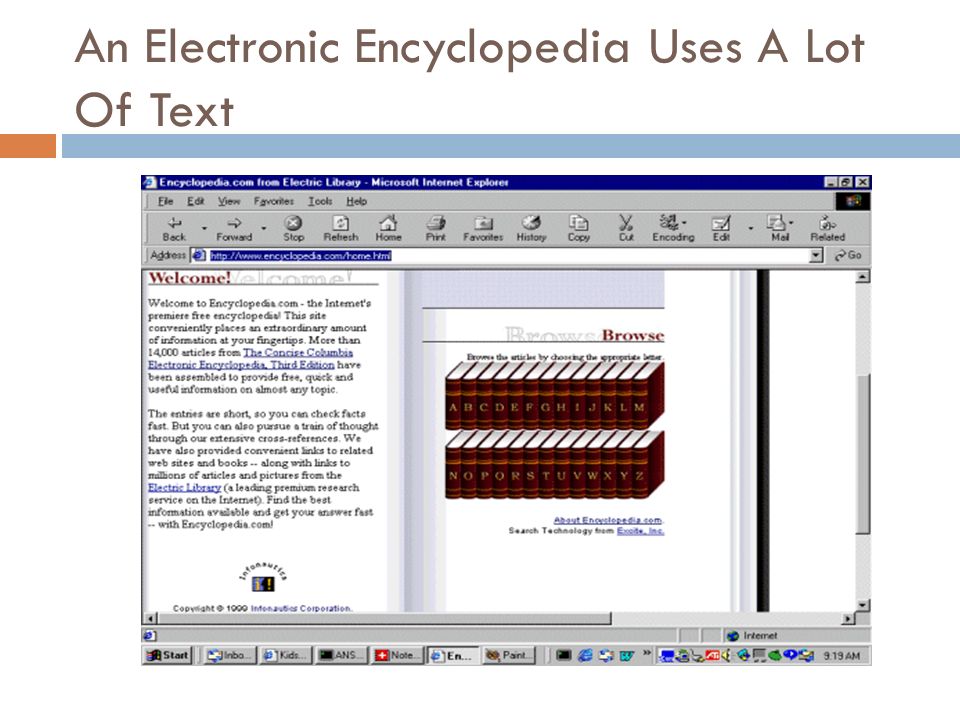
Task: Go to the Home page
Action: pyautogui.click(x=388, y=229)
